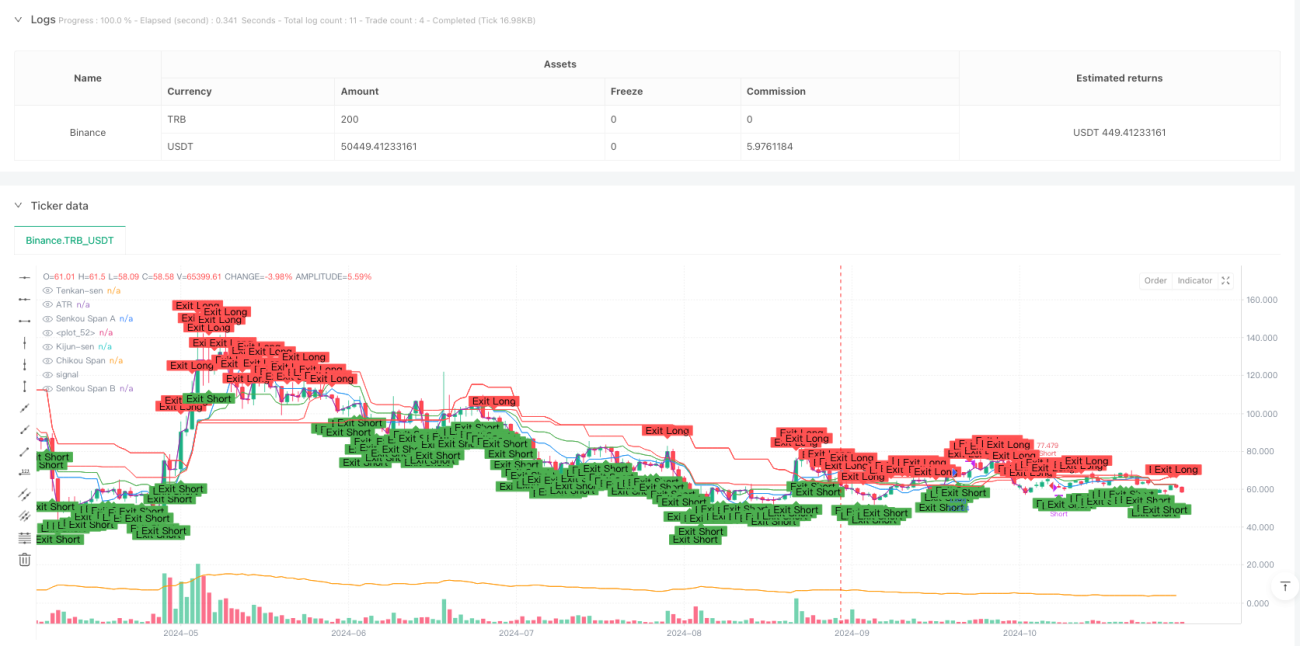Click the red dashed vertical time marker
This screenshot has width=1300, height=646.
click(x=841, y=440)
